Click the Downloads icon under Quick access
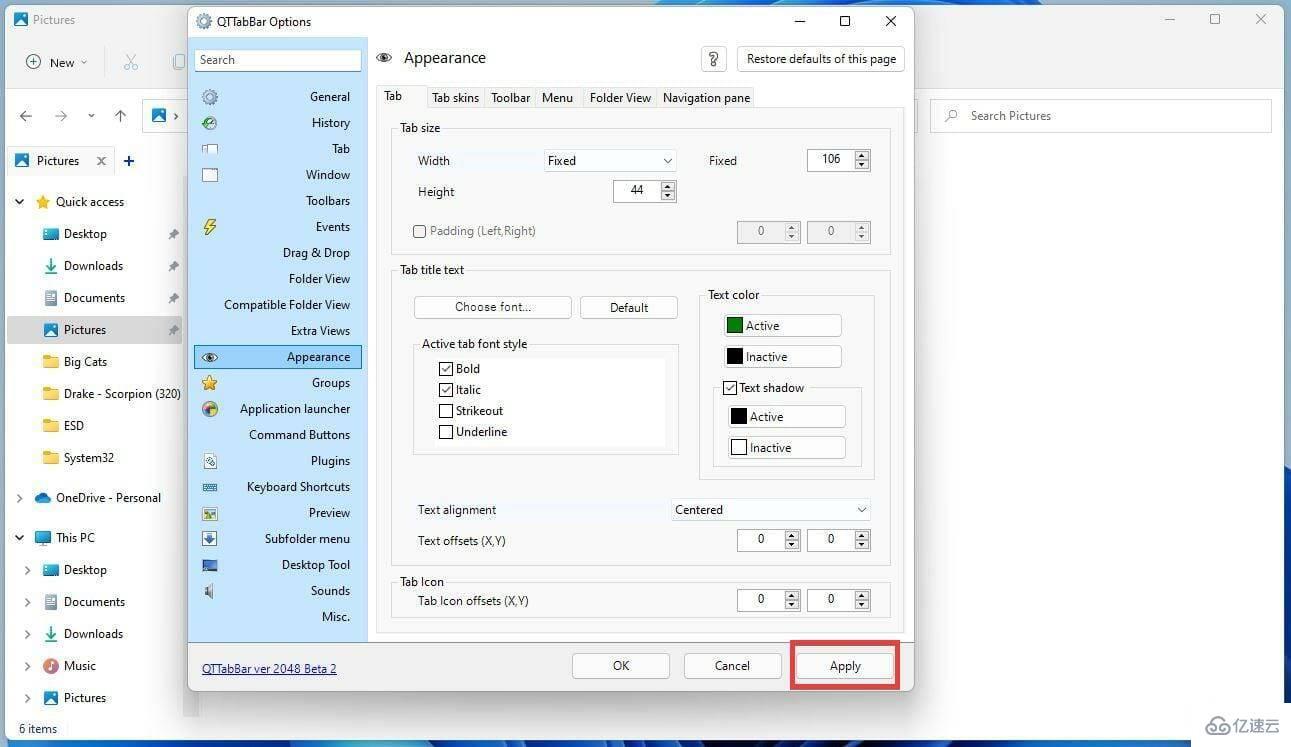 (x=51, y=266)
